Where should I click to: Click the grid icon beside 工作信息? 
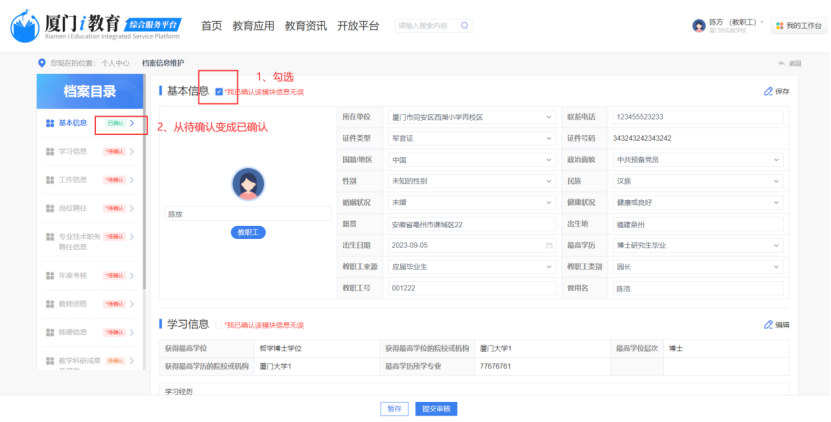[x=50, y=180]
